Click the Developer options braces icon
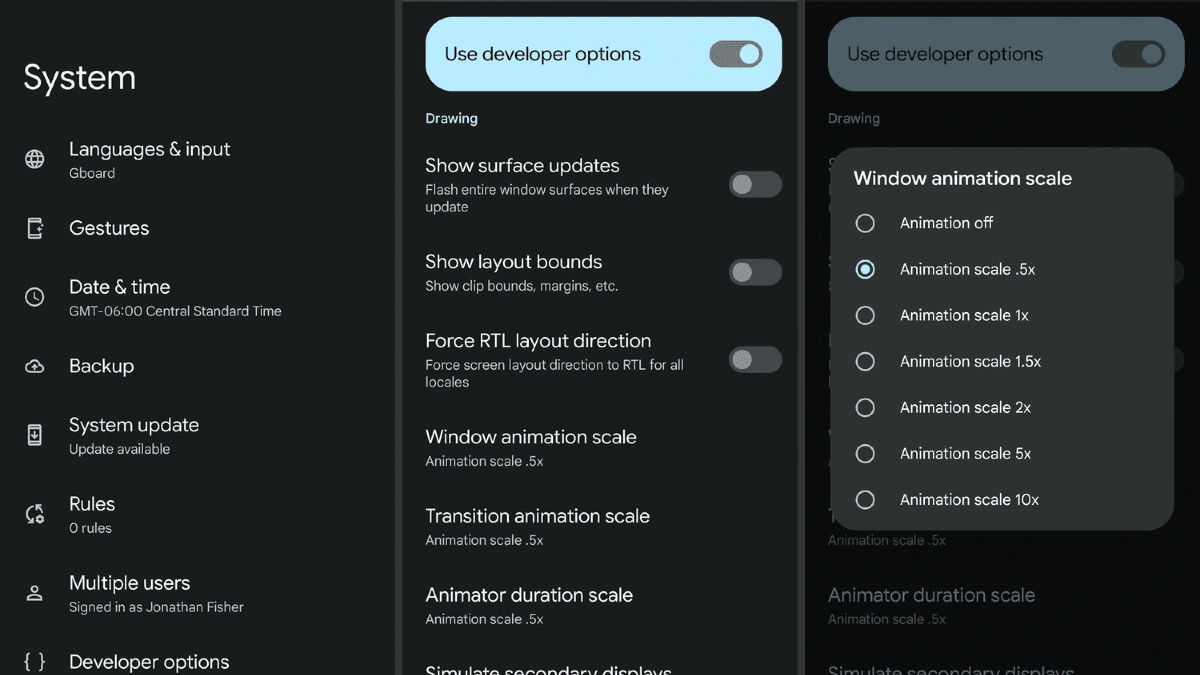 (35, 661)
